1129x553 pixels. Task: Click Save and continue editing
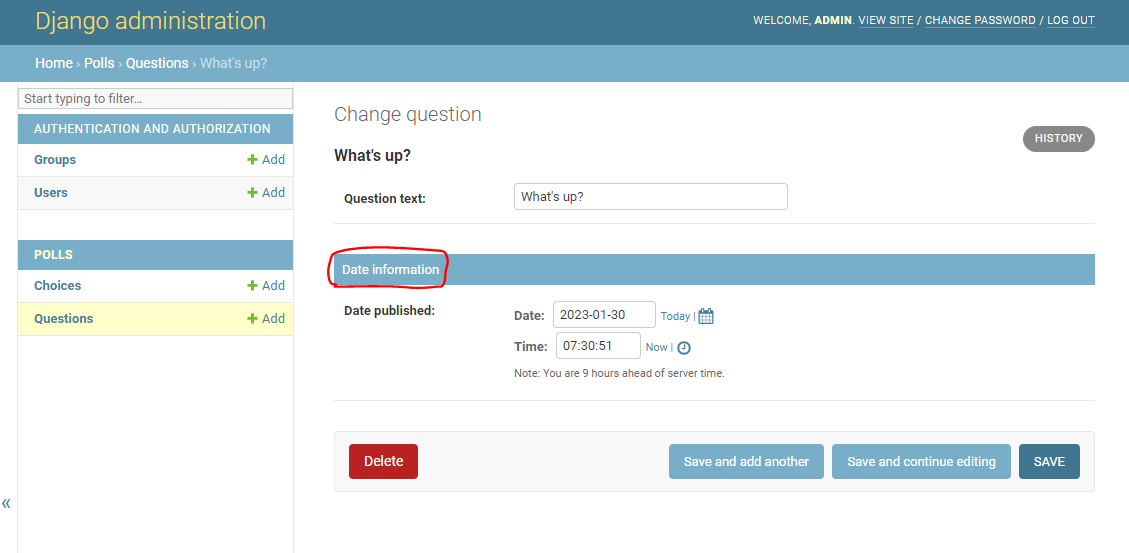click(x=921, y=462)
